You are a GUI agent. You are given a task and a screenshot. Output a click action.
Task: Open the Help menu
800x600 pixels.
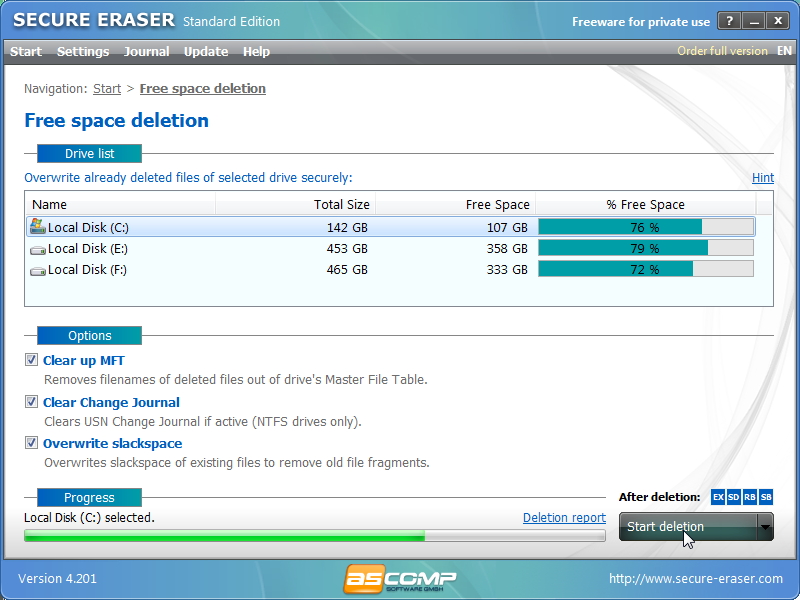[x=256, y=52]
